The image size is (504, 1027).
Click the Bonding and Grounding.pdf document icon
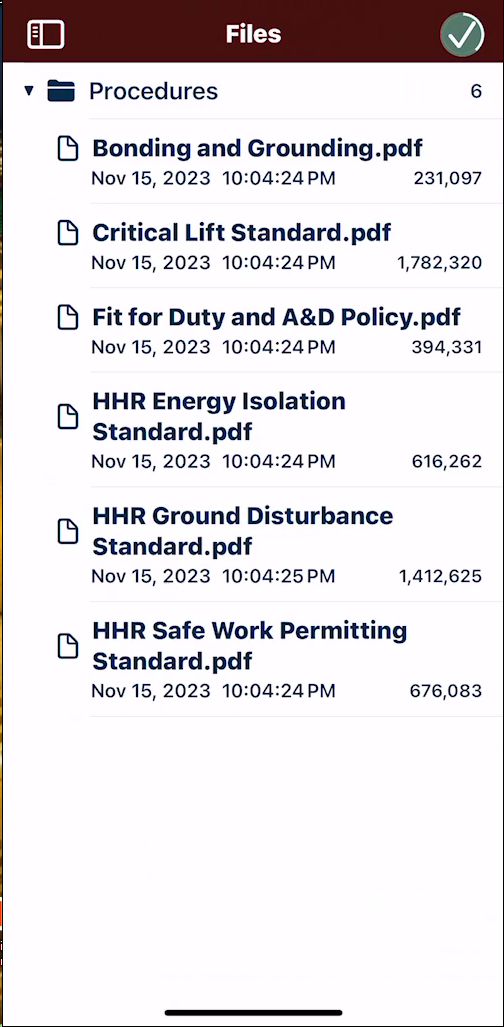pyautogui.click(x=68, y=148)
